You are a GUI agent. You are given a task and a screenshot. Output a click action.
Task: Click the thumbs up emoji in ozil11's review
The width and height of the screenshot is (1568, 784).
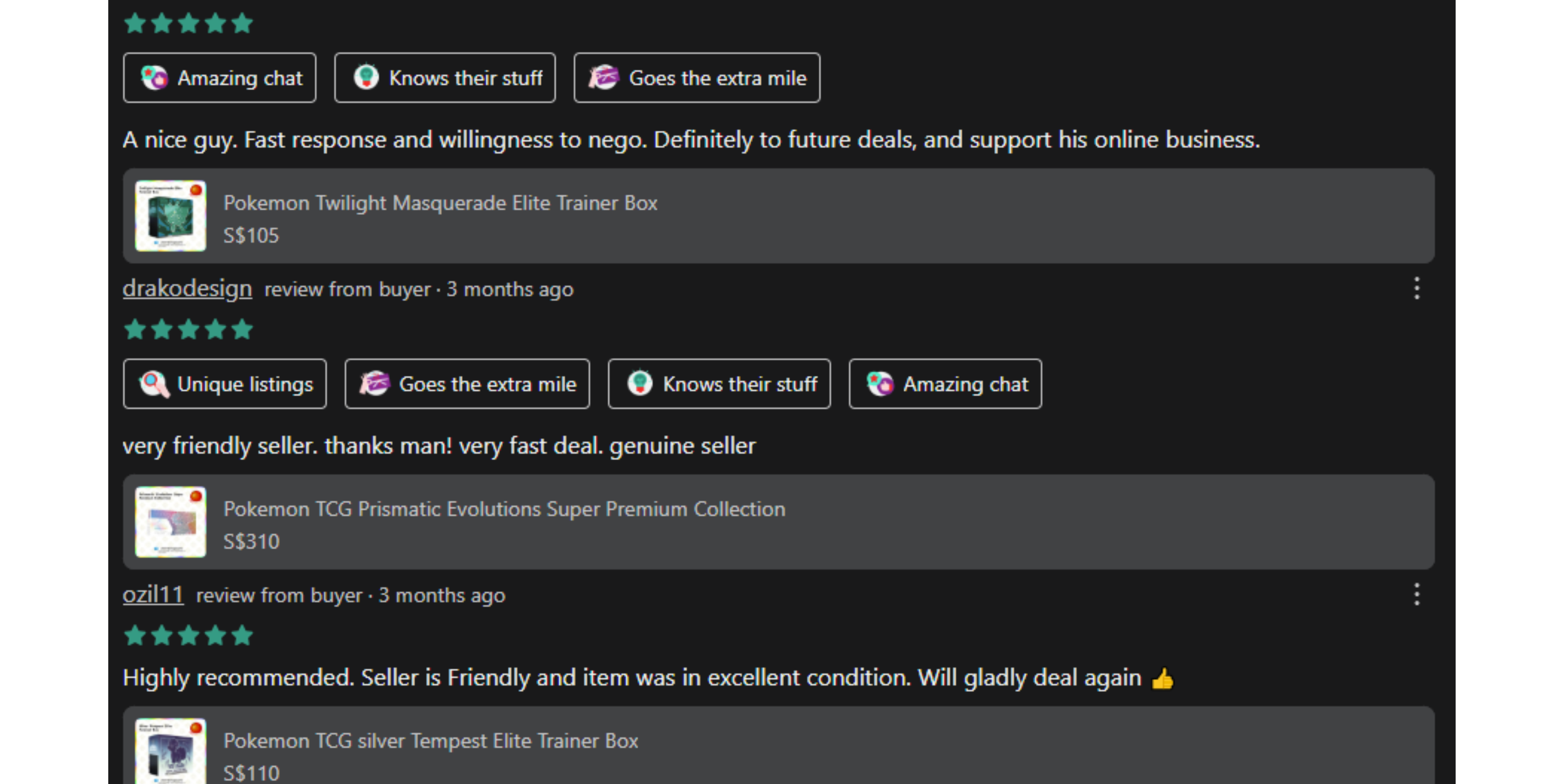pyautogui.click(x=1162, y=679)
